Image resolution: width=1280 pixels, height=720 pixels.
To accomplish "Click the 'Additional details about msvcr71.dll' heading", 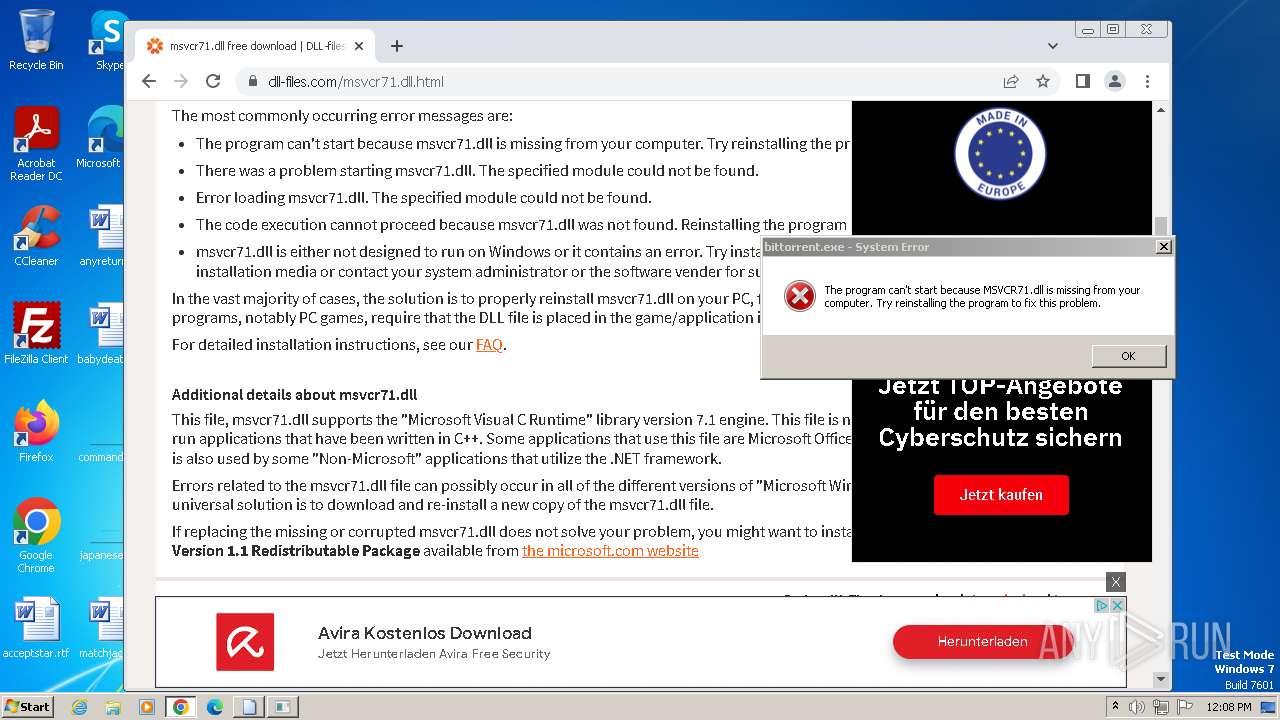I will [294, 395].
